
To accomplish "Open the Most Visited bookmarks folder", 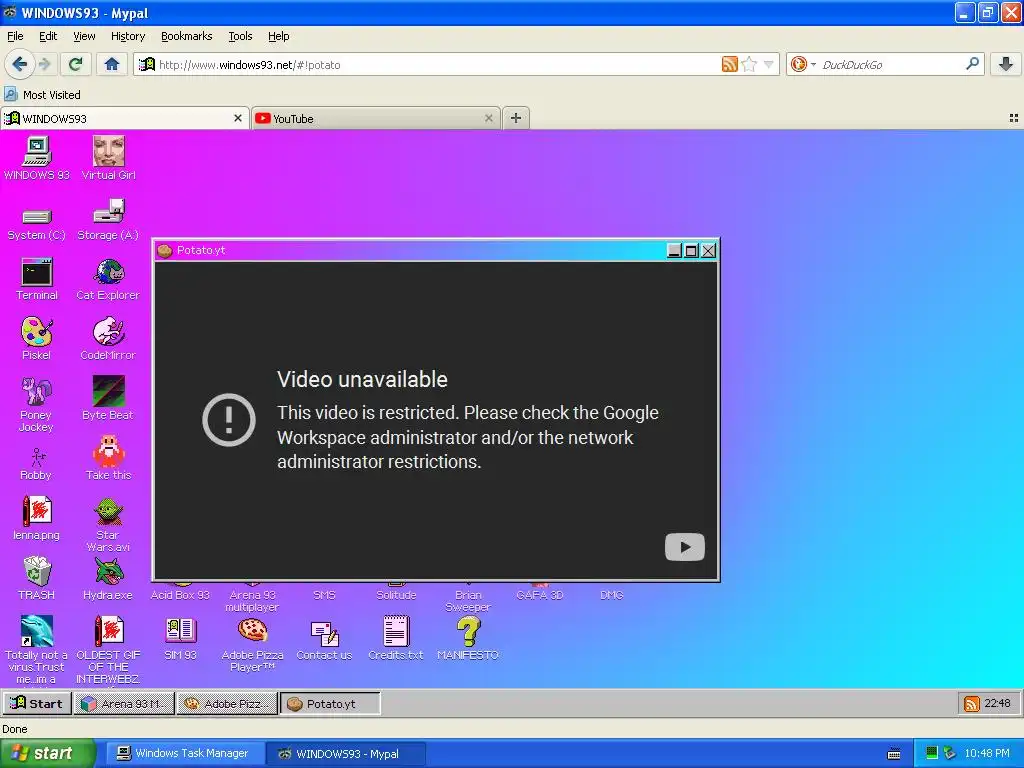I will pos(42,95).
